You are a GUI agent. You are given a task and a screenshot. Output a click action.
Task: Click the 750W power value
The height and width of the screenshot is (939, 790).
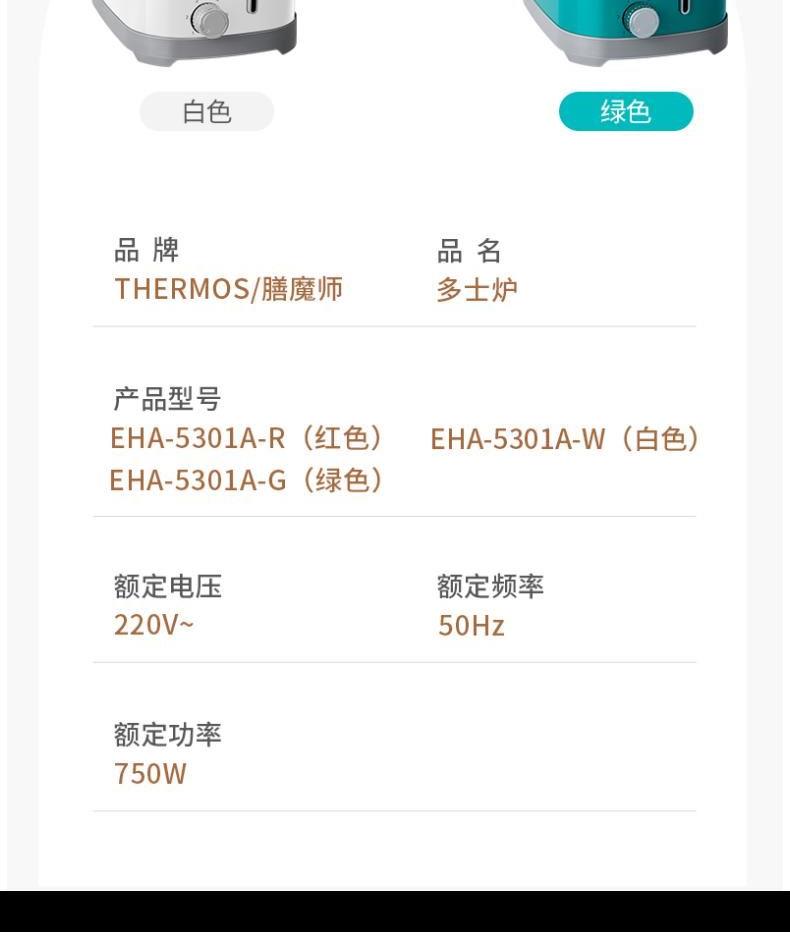coord(150,774)
